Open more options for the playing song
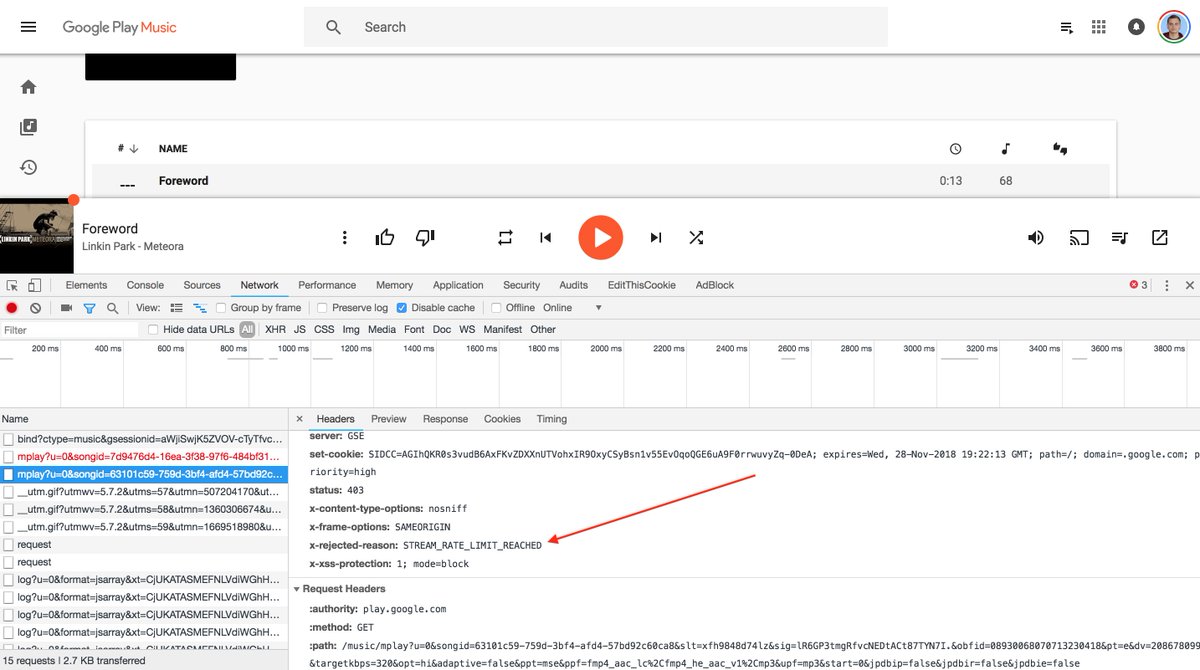 coord(344,237)
